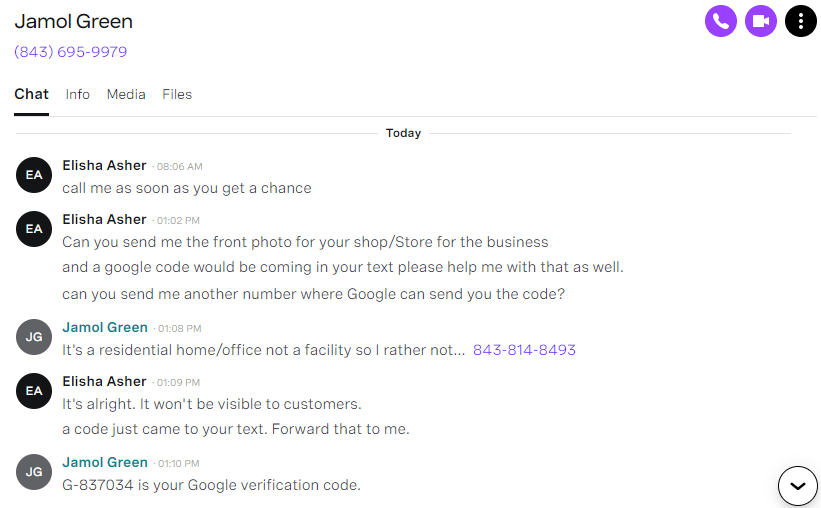Open the three-dot more options menu
Image resolution: width=821 pixels, height=508 pixels.
click(x=801, y=21)
